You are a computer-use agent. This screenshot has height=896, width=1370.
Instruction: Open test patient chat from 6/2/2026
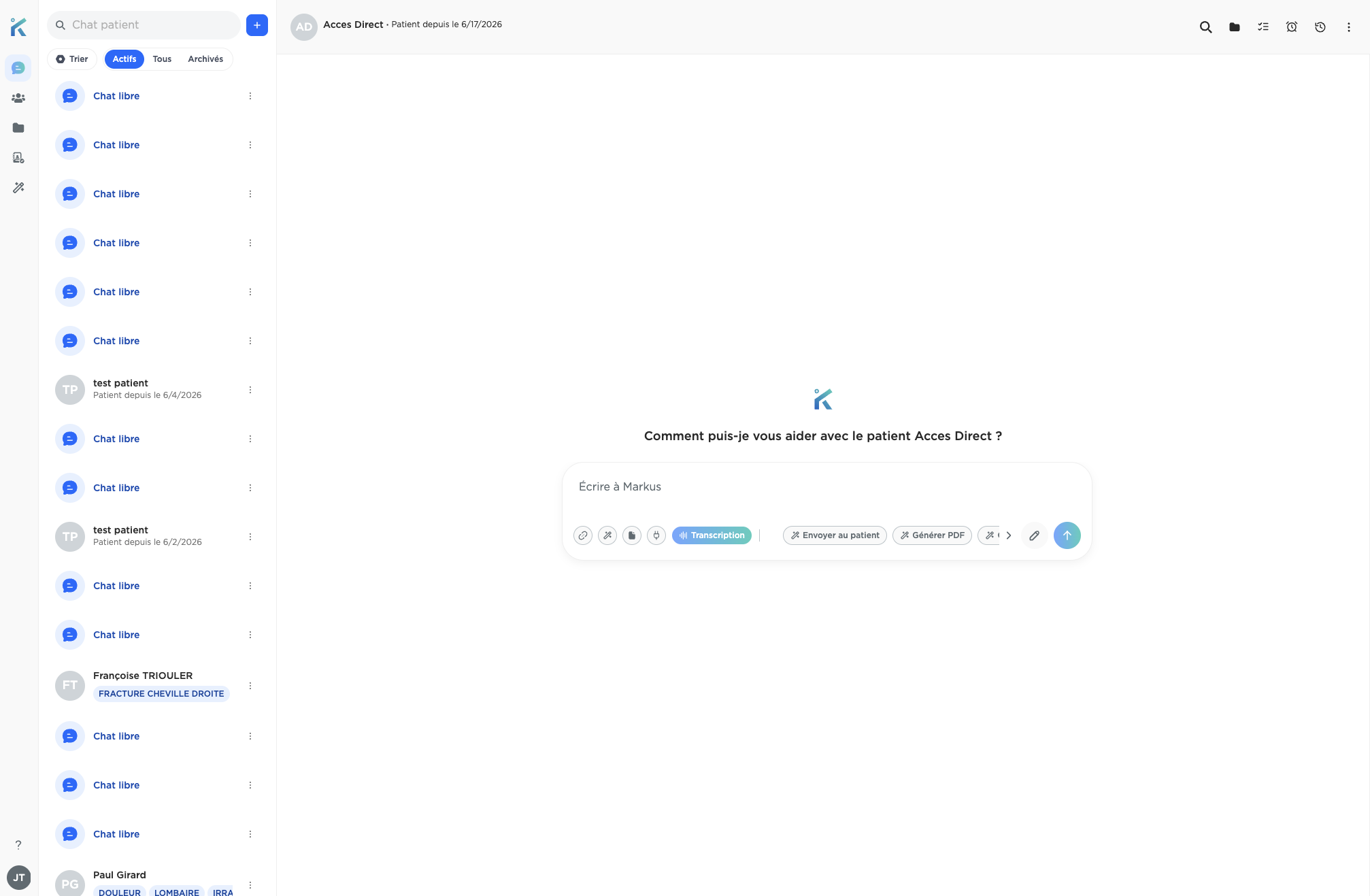pyautogui.click(x=157, y=537)
